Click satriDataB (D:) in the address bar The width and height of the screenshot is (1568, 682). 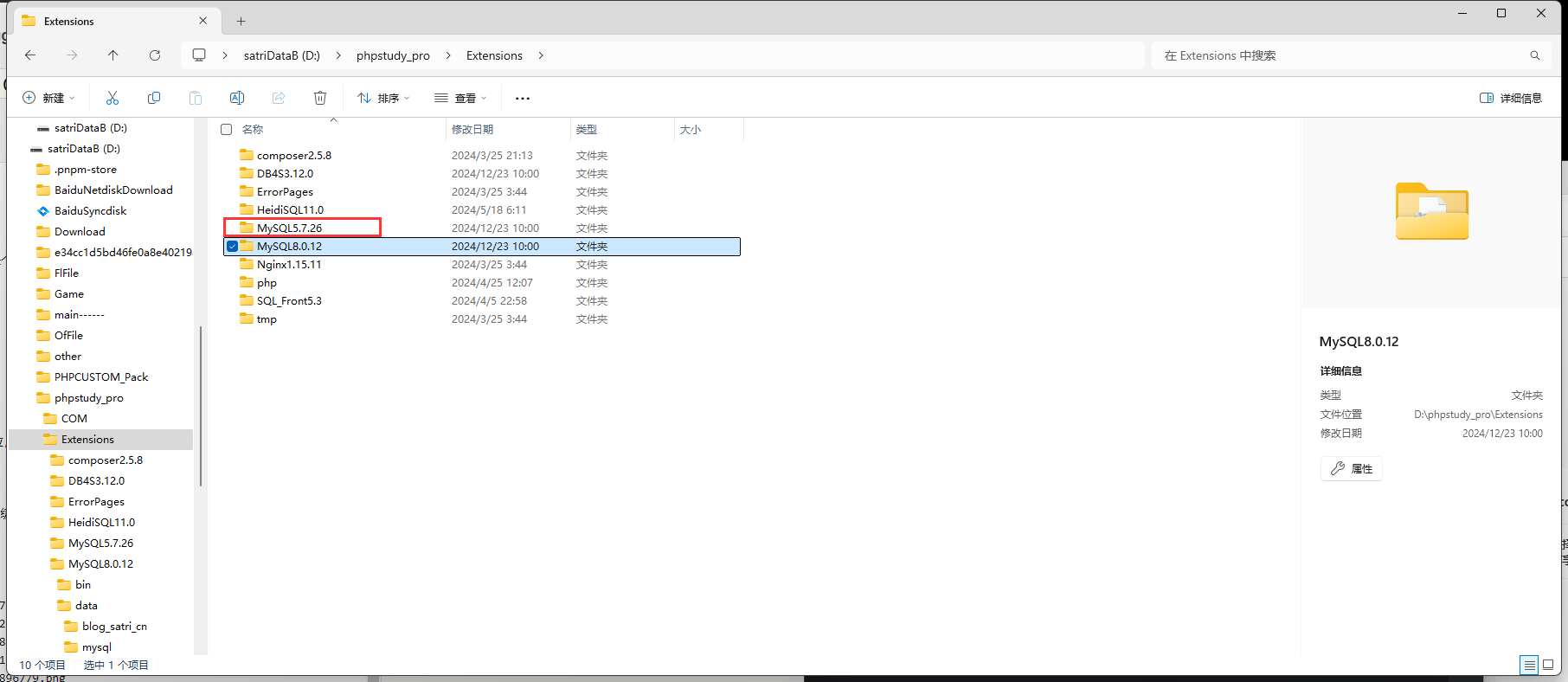[282, 55]
